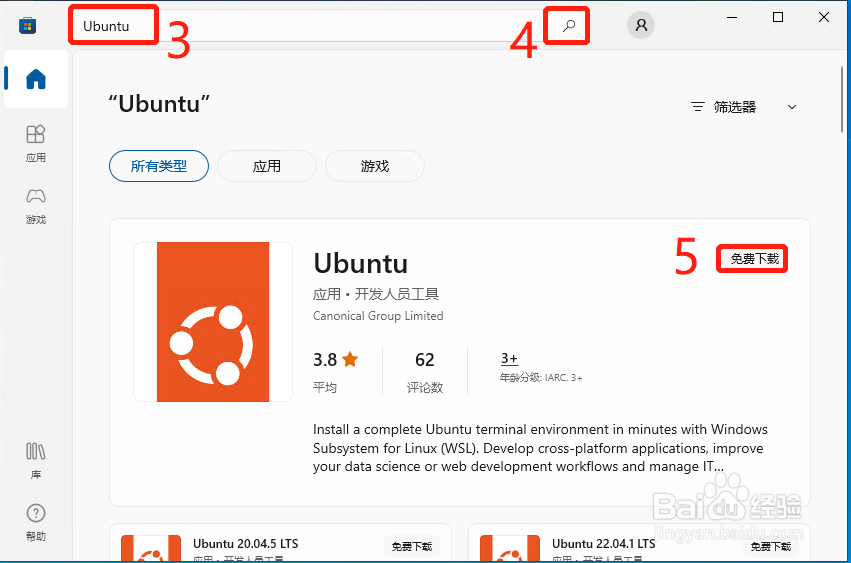
Task: Click the magnifier search icon
Action: click(568, 26)
